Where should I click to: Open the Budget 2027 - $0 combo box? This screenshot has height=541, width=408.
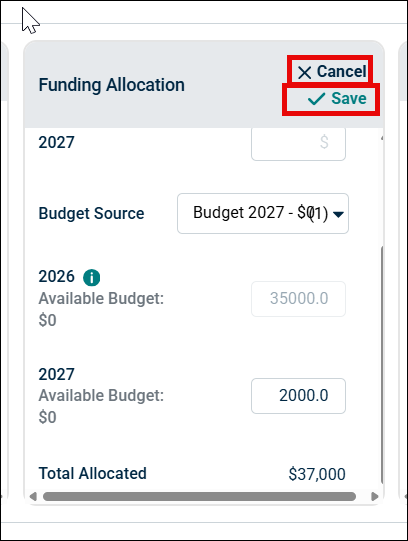(263, 213)
